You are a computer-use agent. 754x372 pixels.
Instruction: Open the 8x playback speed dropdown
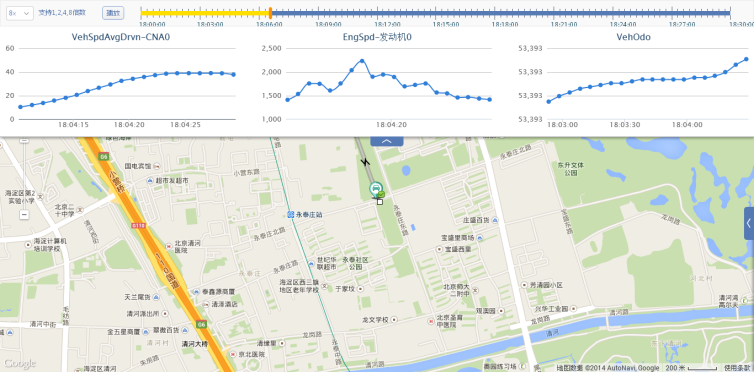click(20, 13)
